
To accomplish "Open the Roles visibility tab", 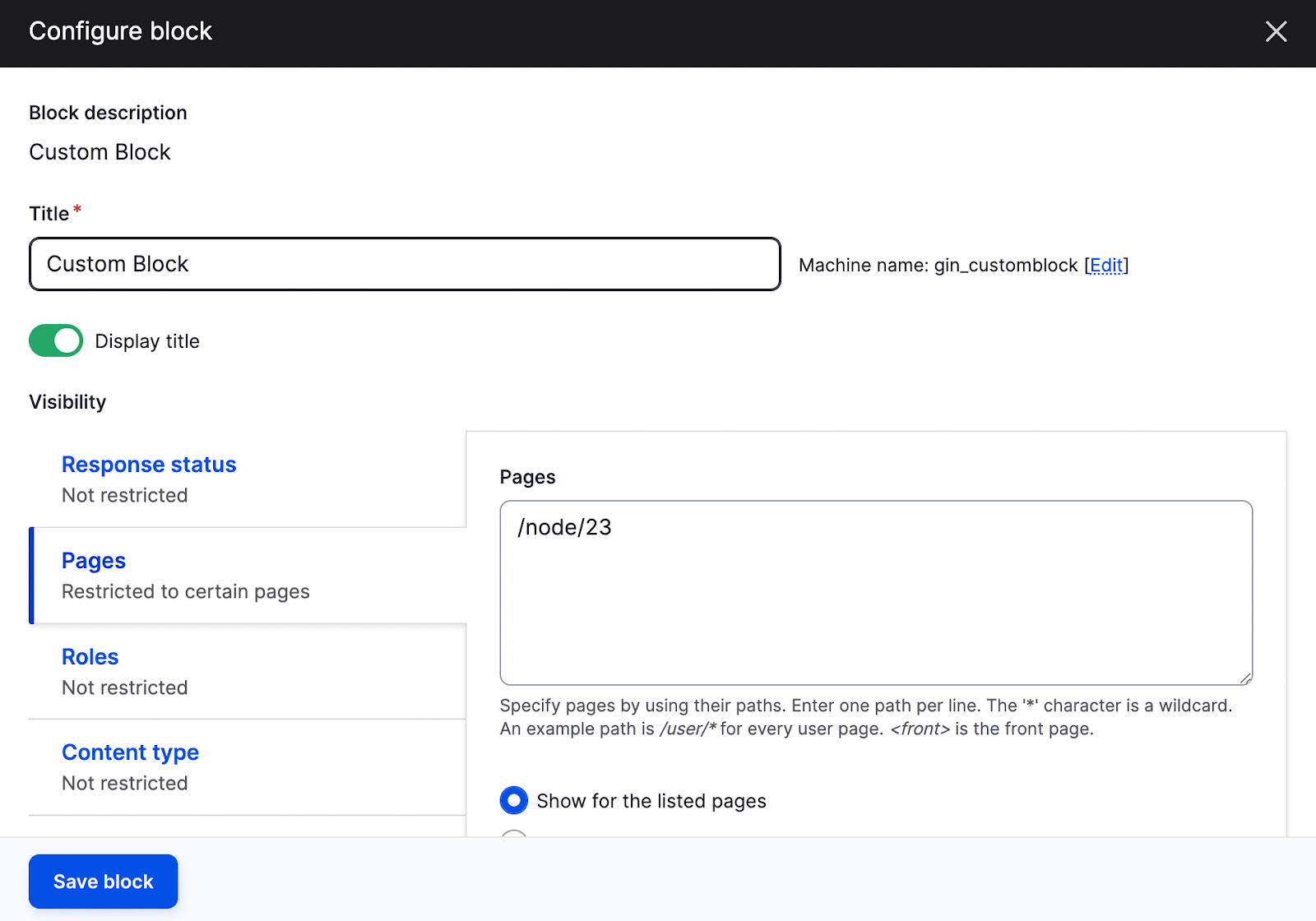I will point(90,657).
